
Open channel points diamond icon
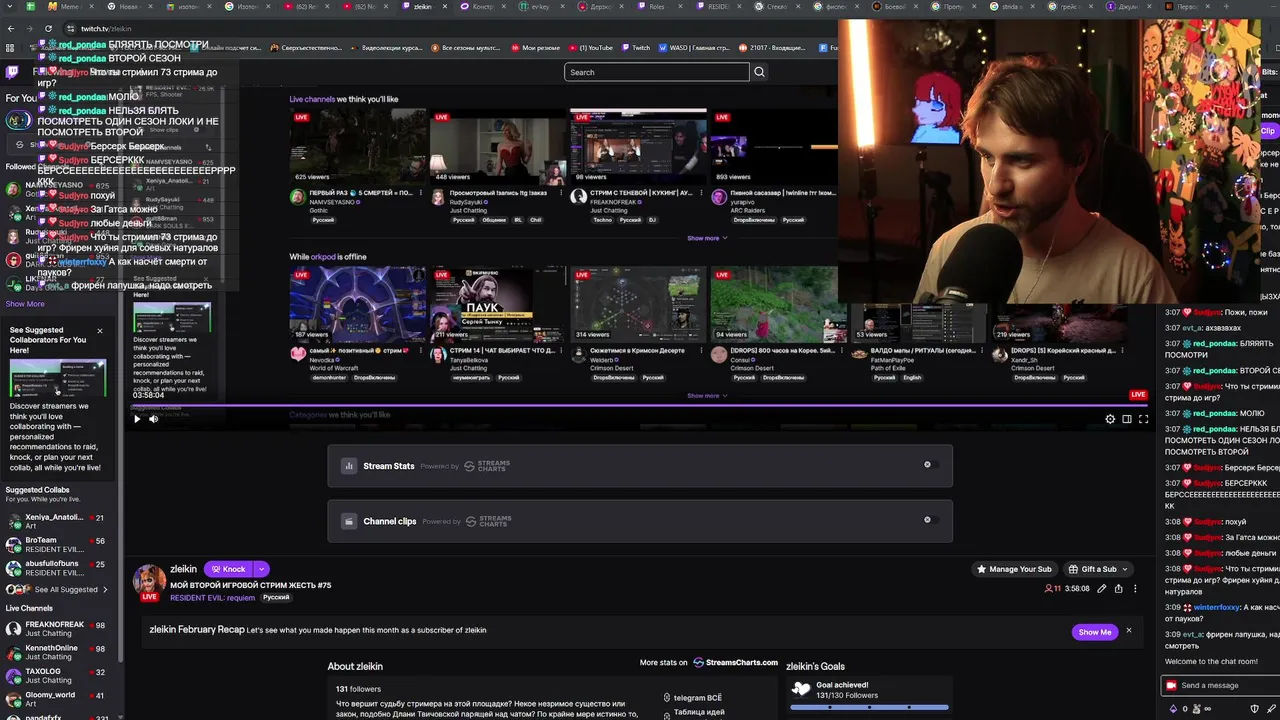coord(1173,708)
